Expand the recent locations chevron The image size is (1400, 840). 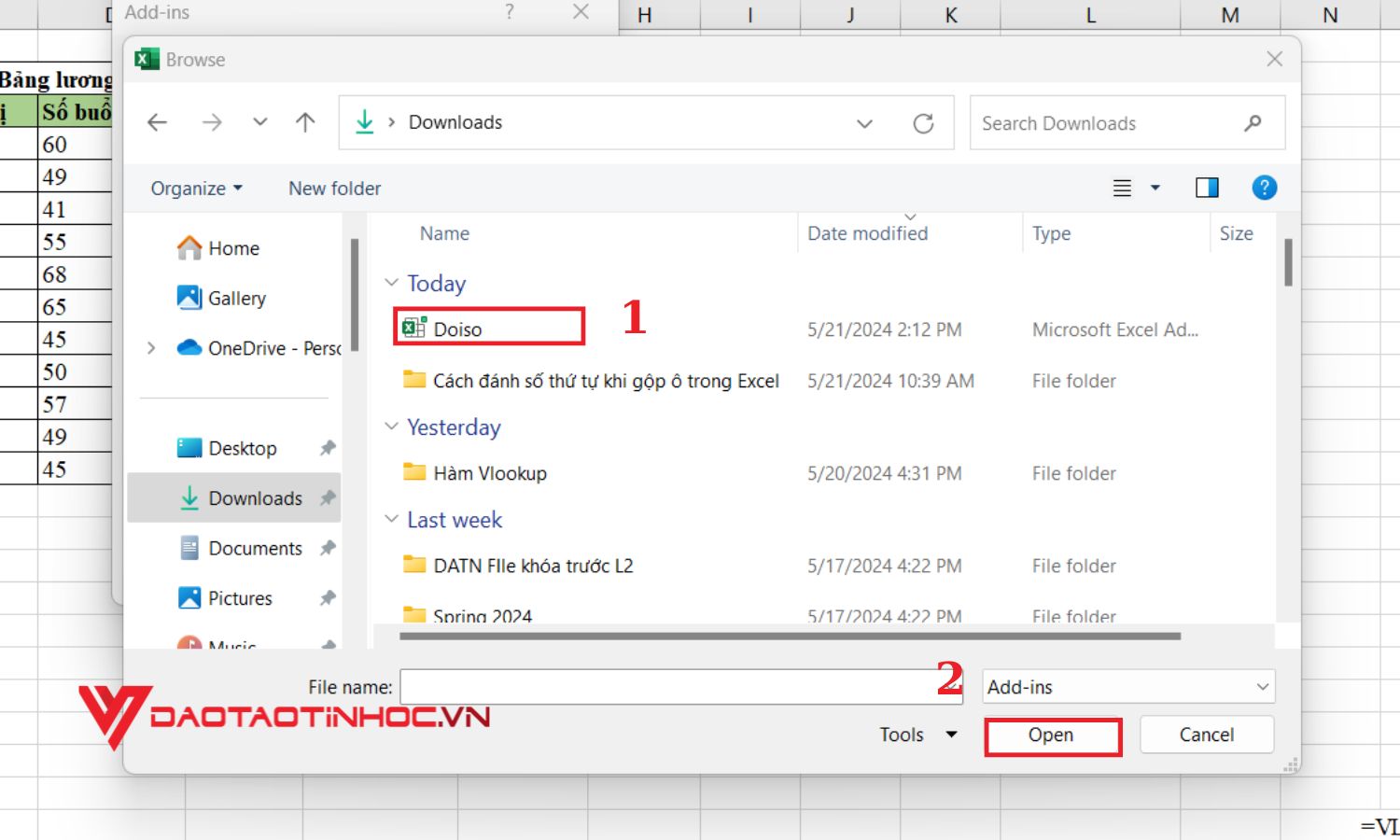260,122
